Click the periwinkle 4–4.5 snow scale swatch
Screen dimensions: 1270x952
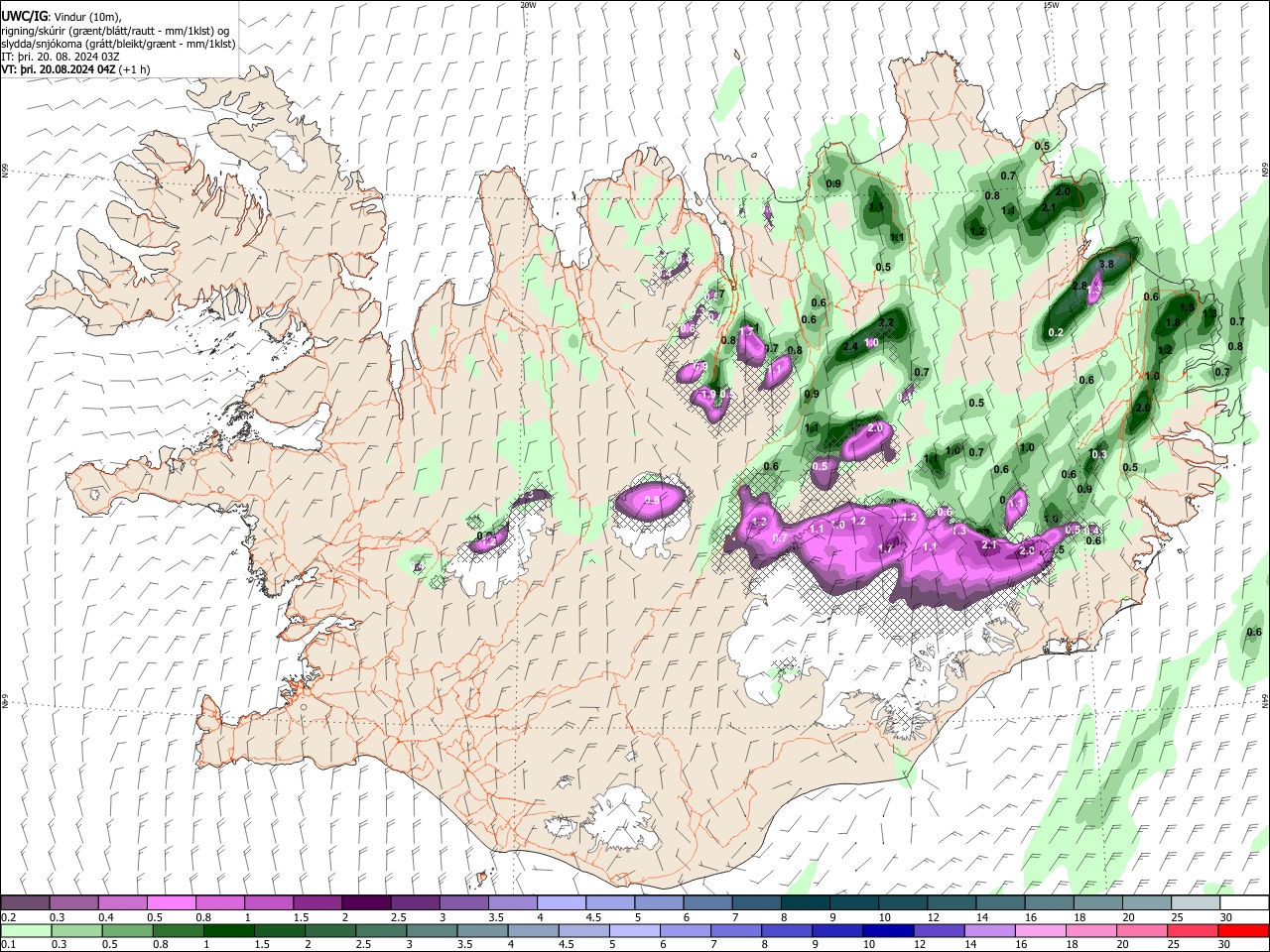[561, 903]
